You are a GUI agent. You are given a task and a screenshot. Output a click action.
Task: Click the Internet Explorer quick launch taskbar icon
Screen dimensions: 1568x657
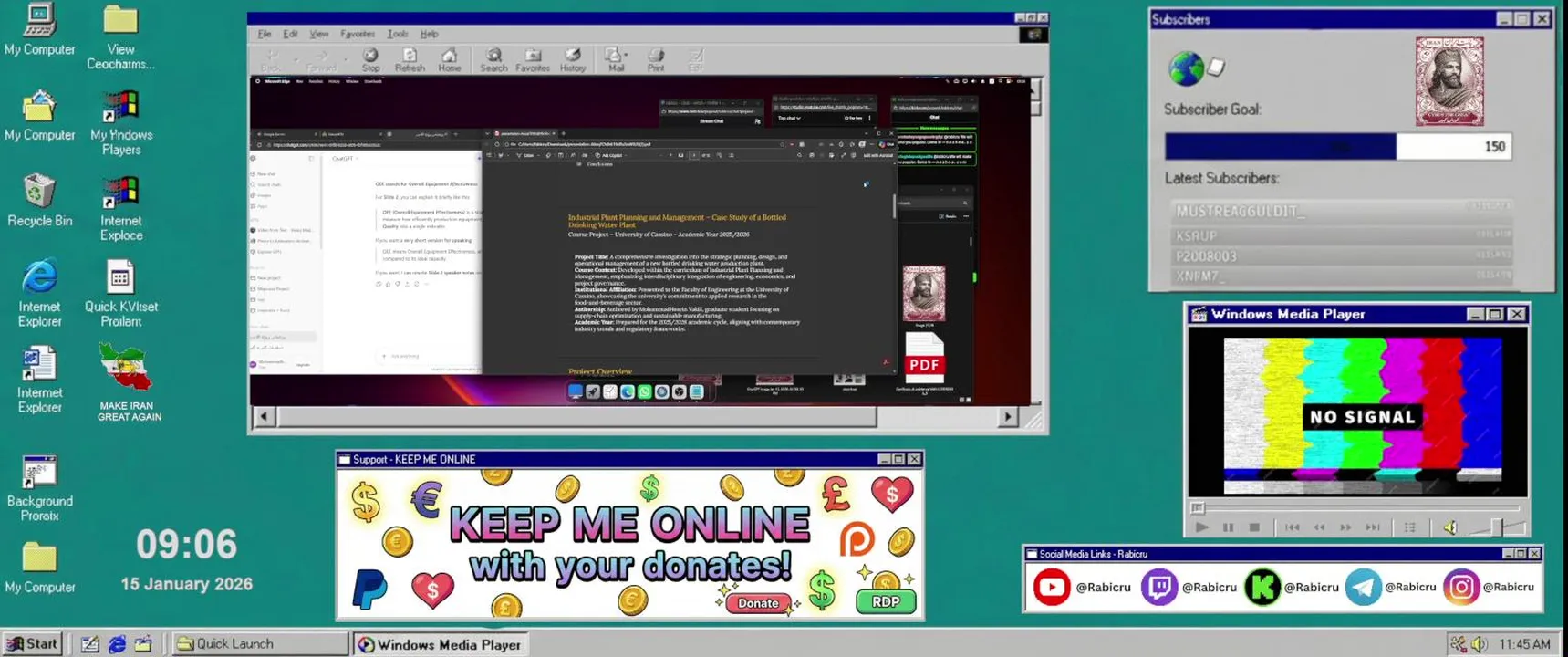point(117,644)
